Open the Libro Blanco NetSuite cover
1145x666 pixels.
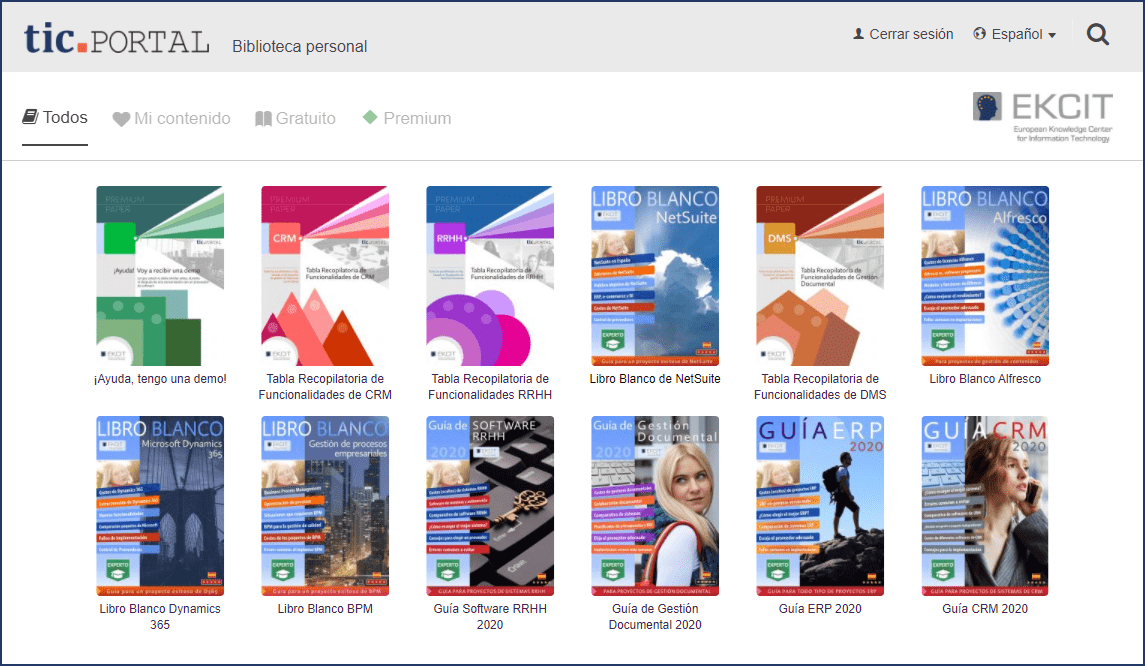click(655, 276)
